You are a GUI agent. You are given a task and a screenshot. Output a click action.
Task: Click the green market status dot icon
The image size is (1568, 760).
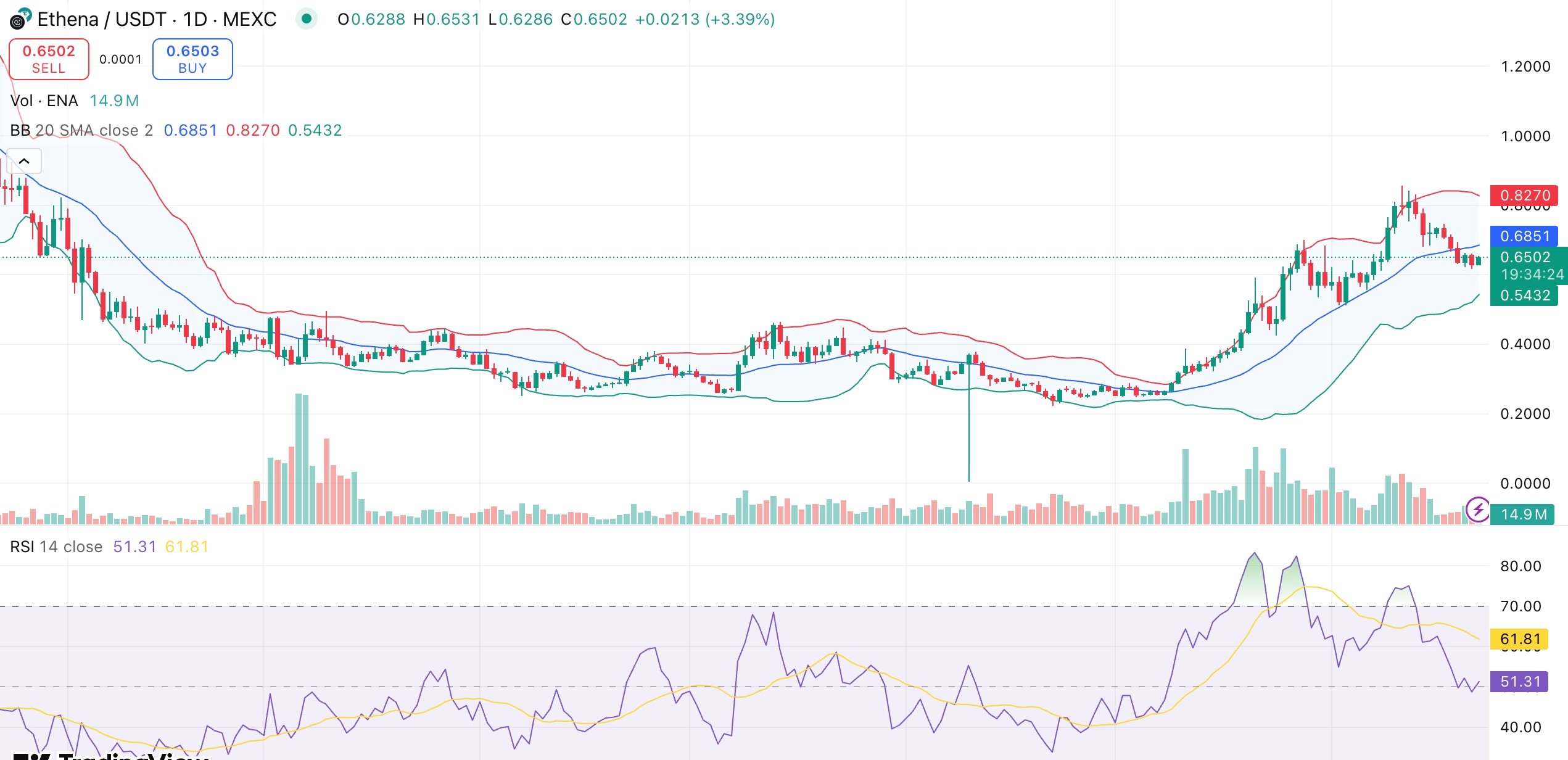point(307,19)
